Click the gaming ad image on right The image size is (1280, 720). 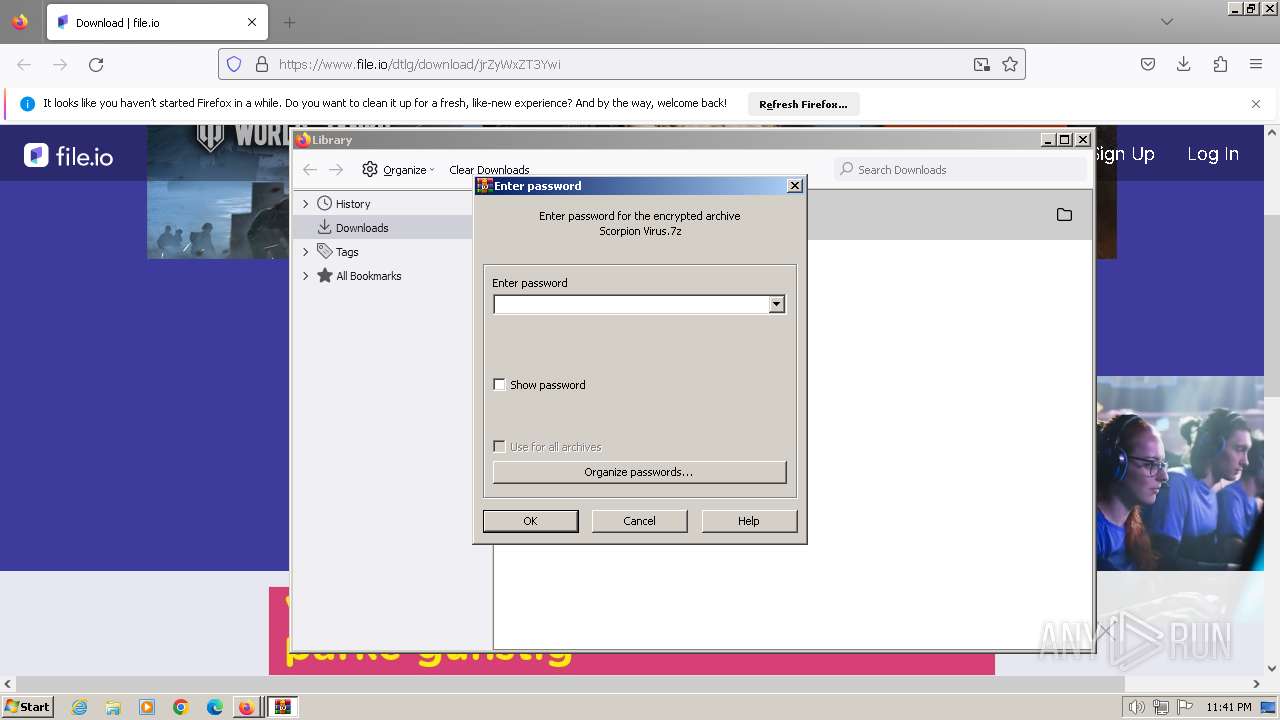click(x=1180, y=473)
